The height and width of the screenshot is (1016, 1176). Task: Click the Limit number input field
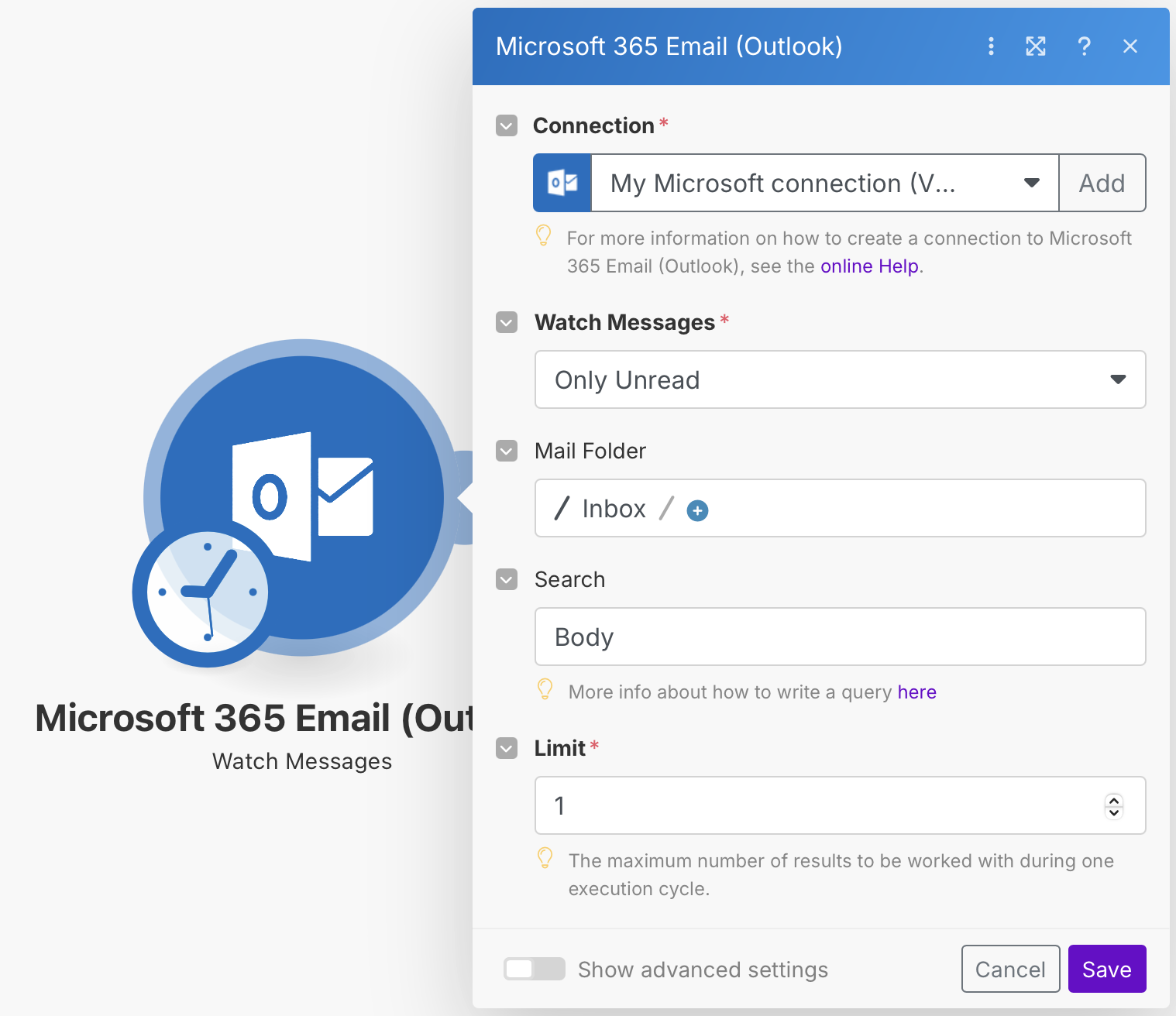(841, 805)
